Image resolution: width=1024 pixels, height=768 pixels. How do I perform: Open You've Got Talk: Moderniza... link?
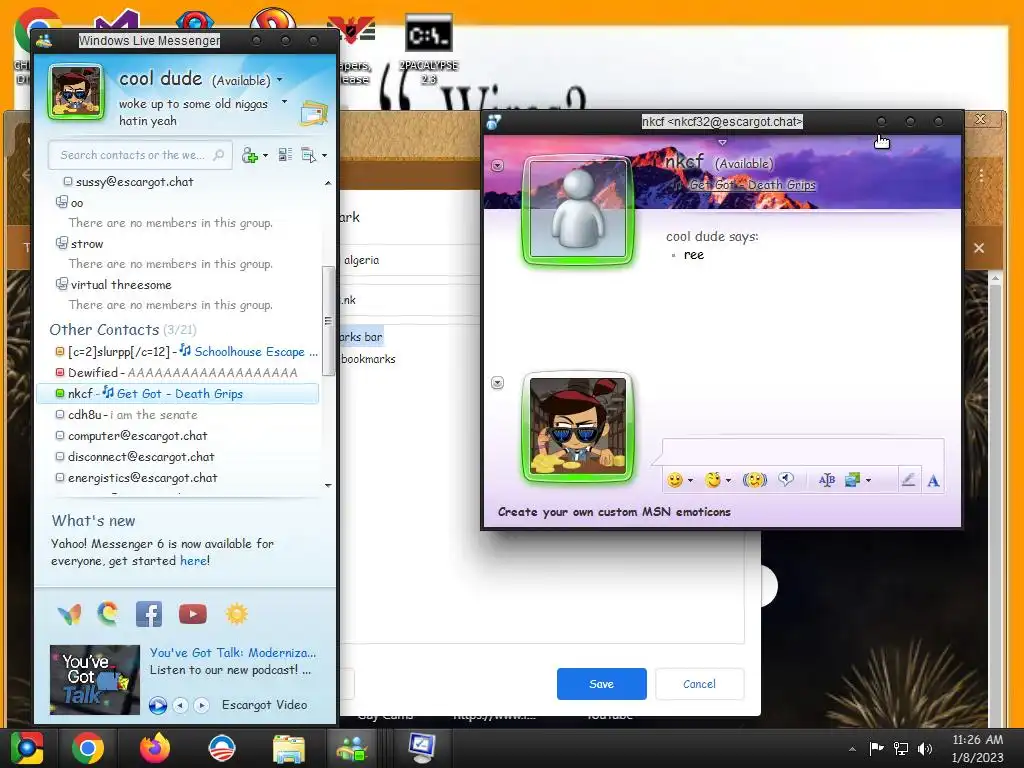point(232,652)
